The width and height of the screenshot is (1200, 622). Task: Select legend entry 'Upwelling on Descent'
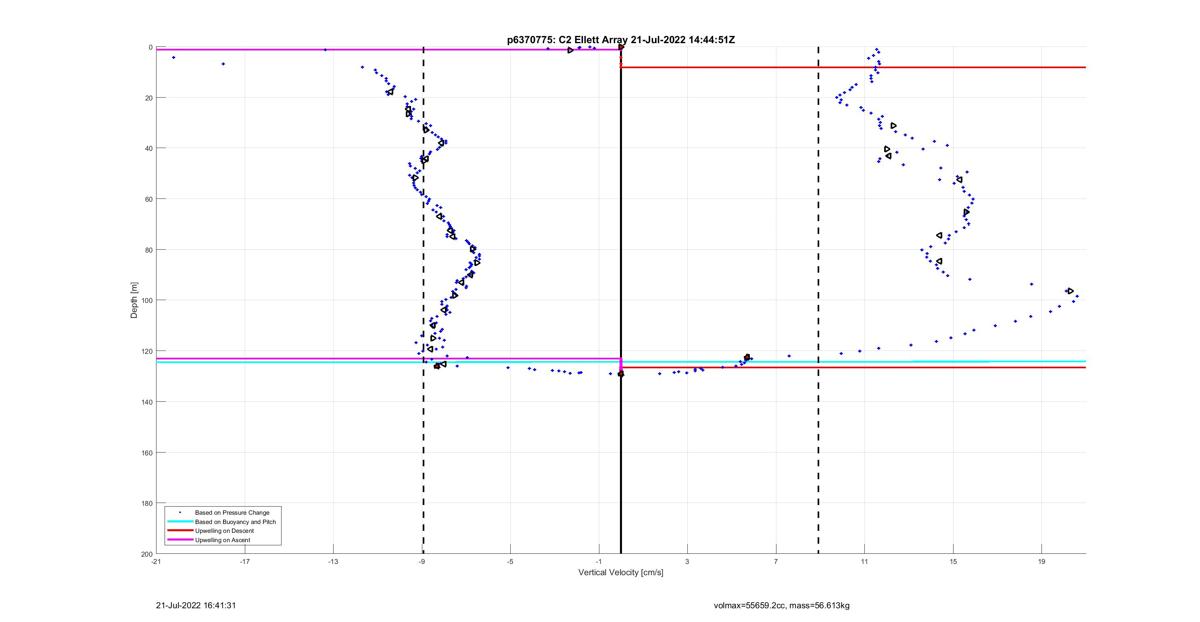[x=225, y=531]
